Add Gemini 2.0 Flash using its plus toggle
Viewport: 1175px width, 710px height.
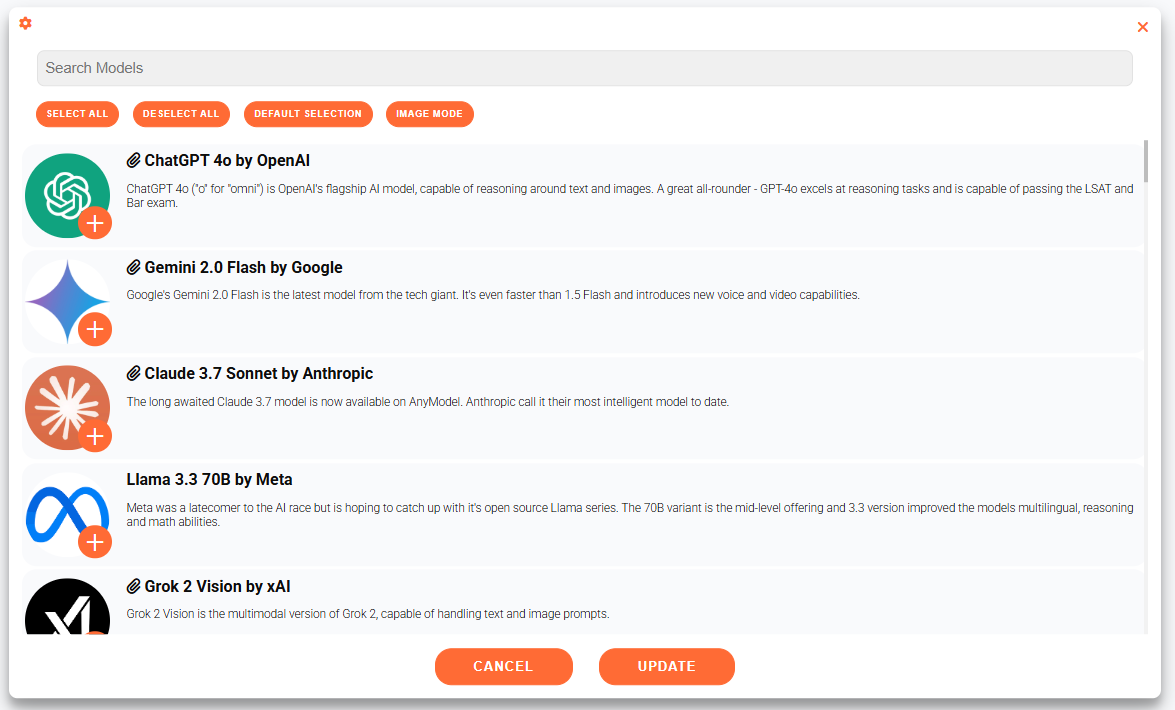point(95,329)
